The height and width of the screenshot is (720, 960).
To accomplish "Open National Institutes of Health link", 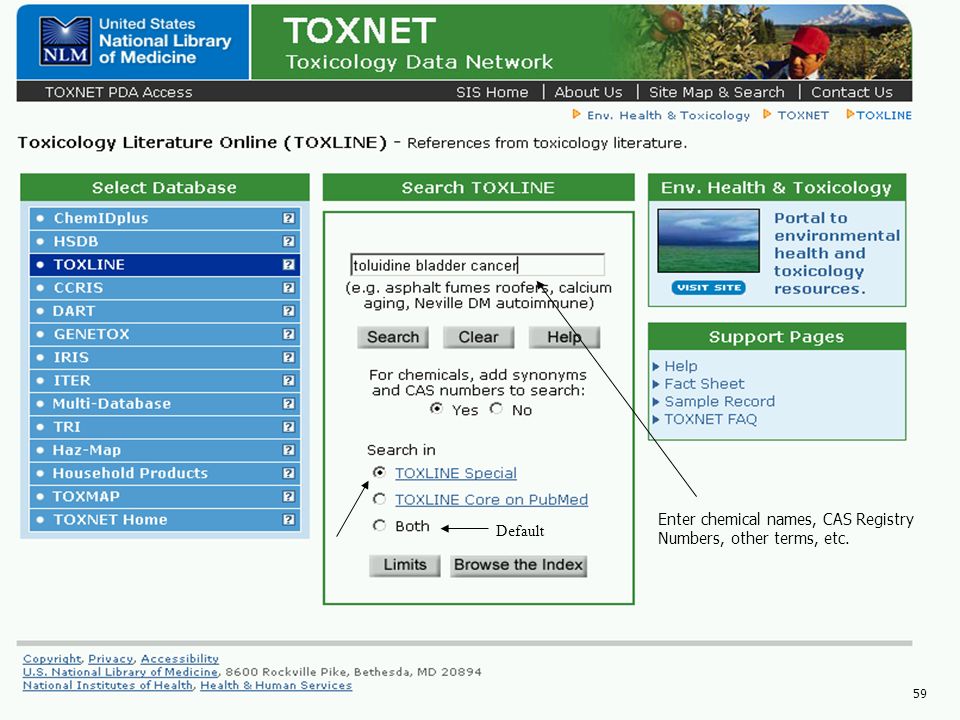I will (x=108, y=686).
